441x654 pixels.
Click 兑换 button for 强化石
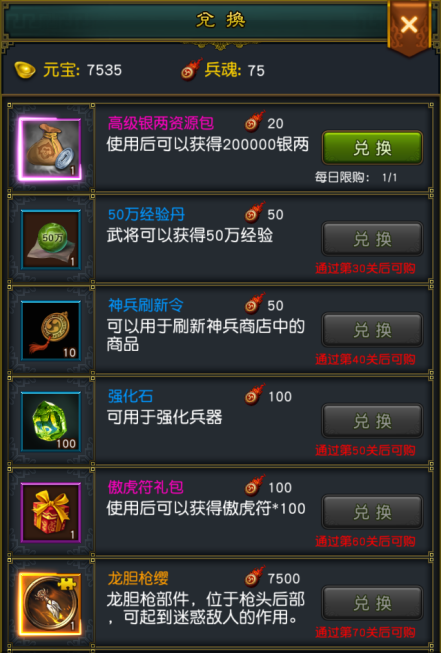pos(372,421)
